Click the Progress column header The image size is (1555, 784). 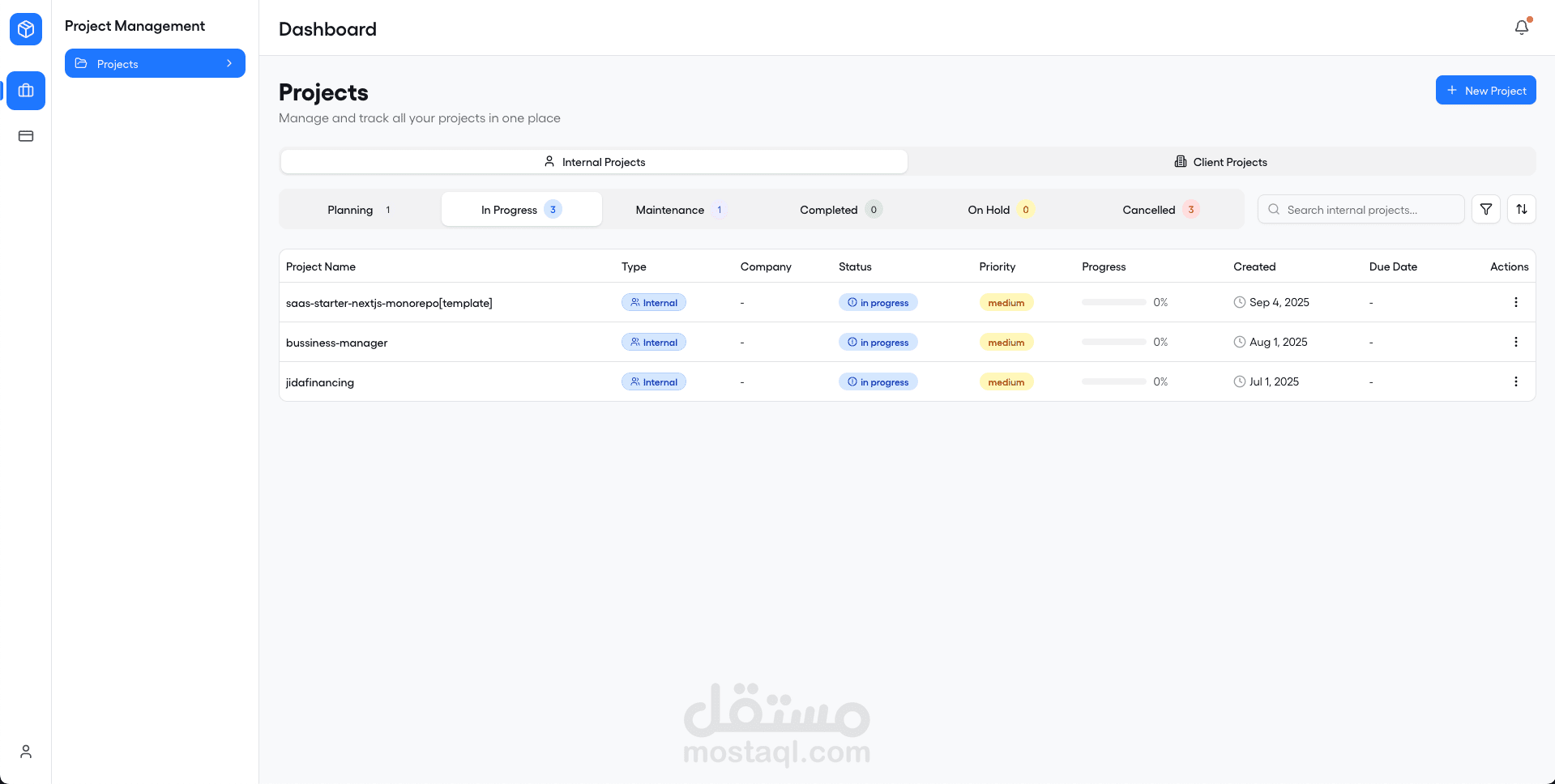1104,266
